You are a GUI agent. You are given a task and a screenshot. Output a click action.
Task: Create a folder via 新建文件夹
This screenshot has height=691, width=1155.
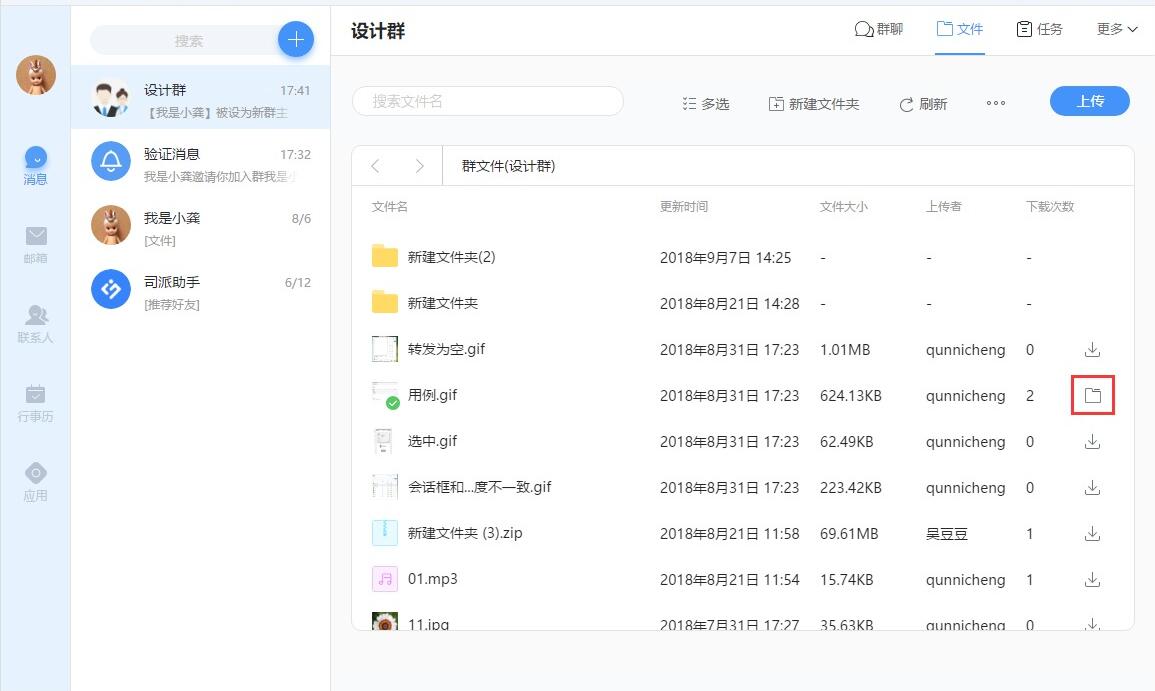point(814,103)
